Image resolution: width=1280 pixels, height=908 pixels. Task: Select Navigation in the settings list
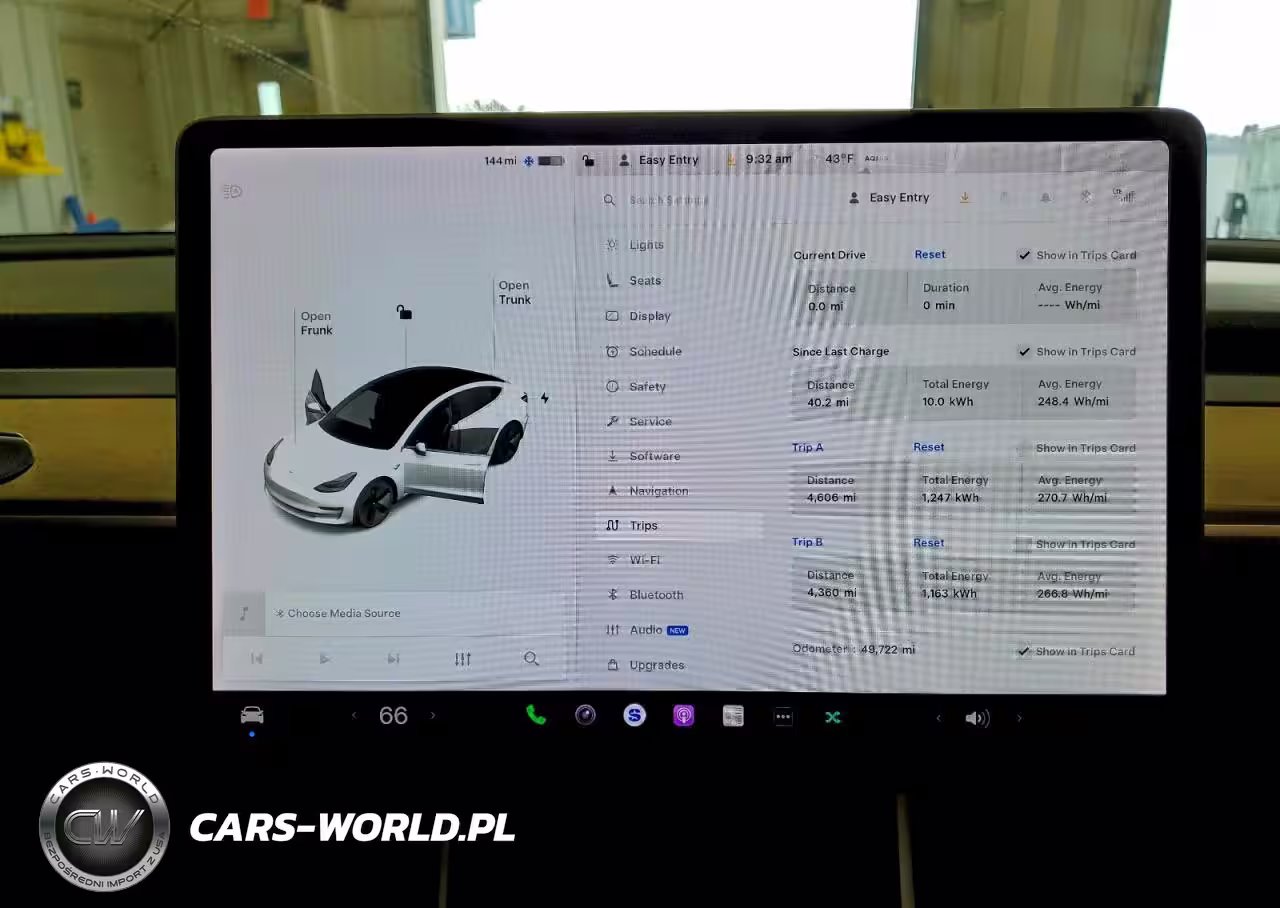click(657, 491)
